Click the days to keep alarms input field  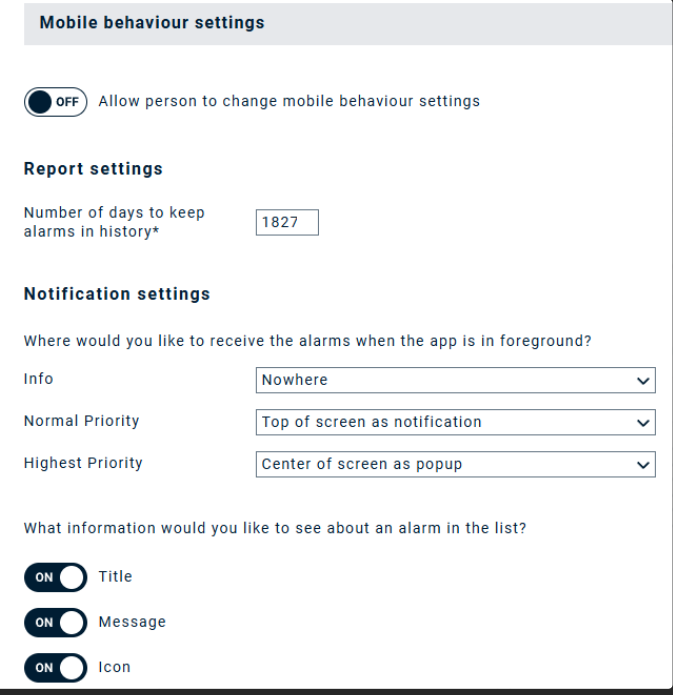287,222
